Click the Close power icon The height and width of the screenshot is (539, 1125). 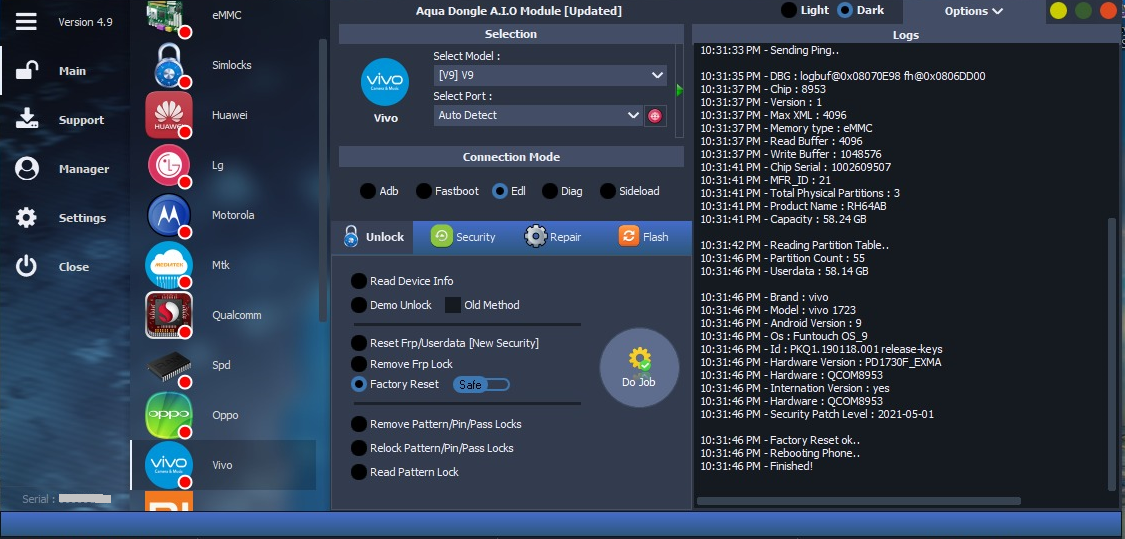click(27, 266)
